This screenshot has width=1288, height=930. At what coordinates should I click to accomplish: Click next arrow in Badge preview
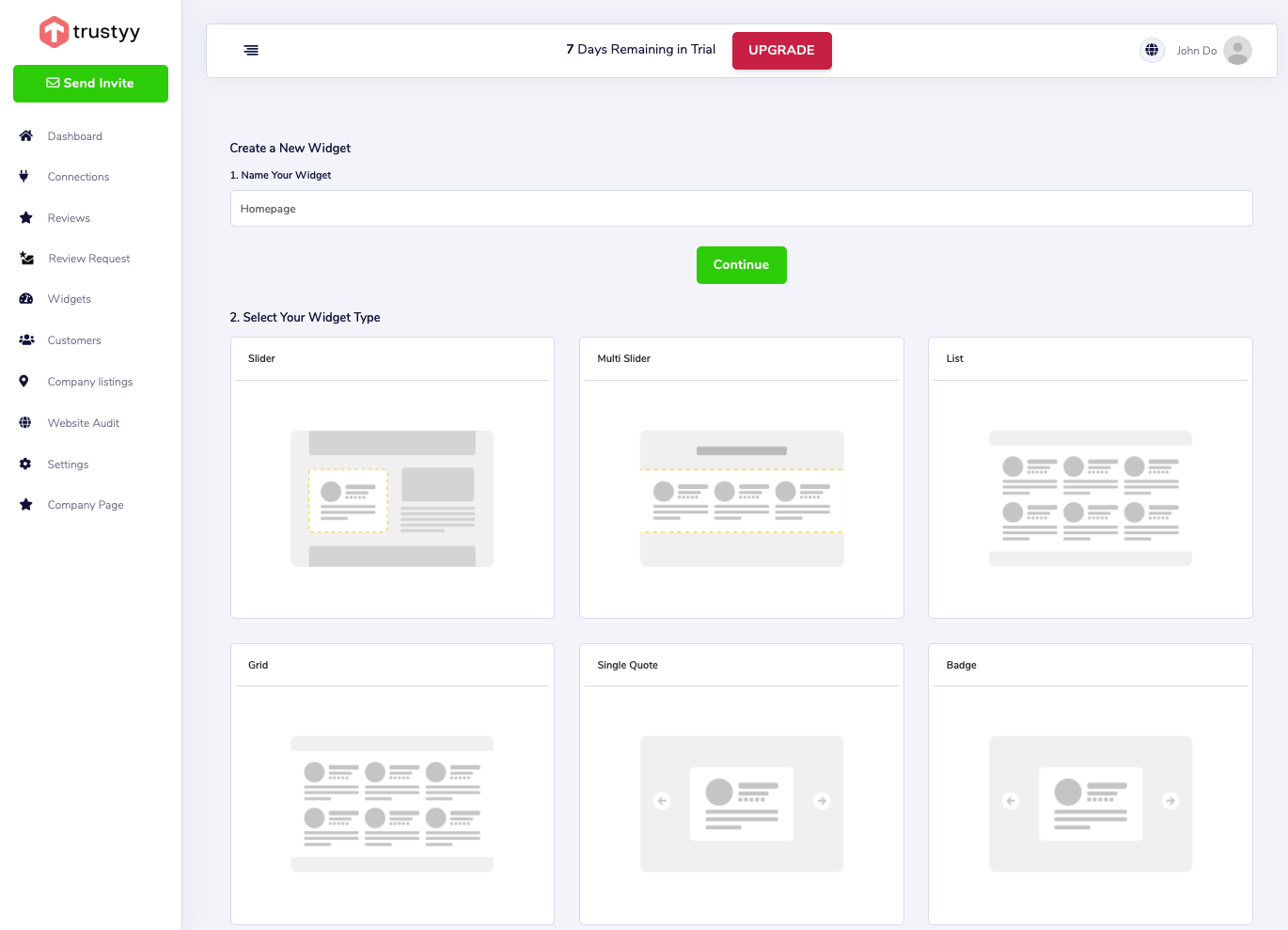tap(1170, 801)
